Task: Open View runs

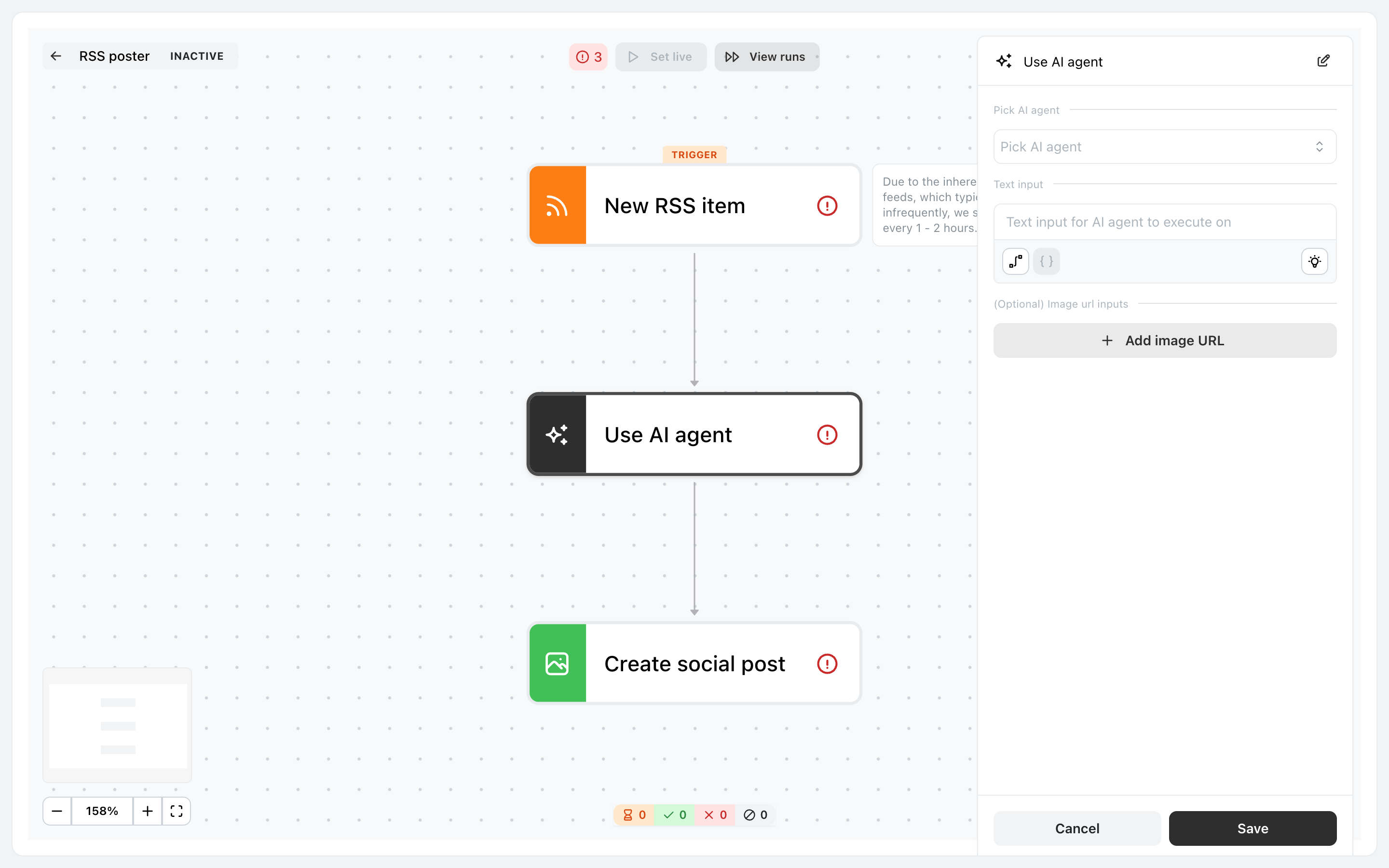Action: coord(767,57)
